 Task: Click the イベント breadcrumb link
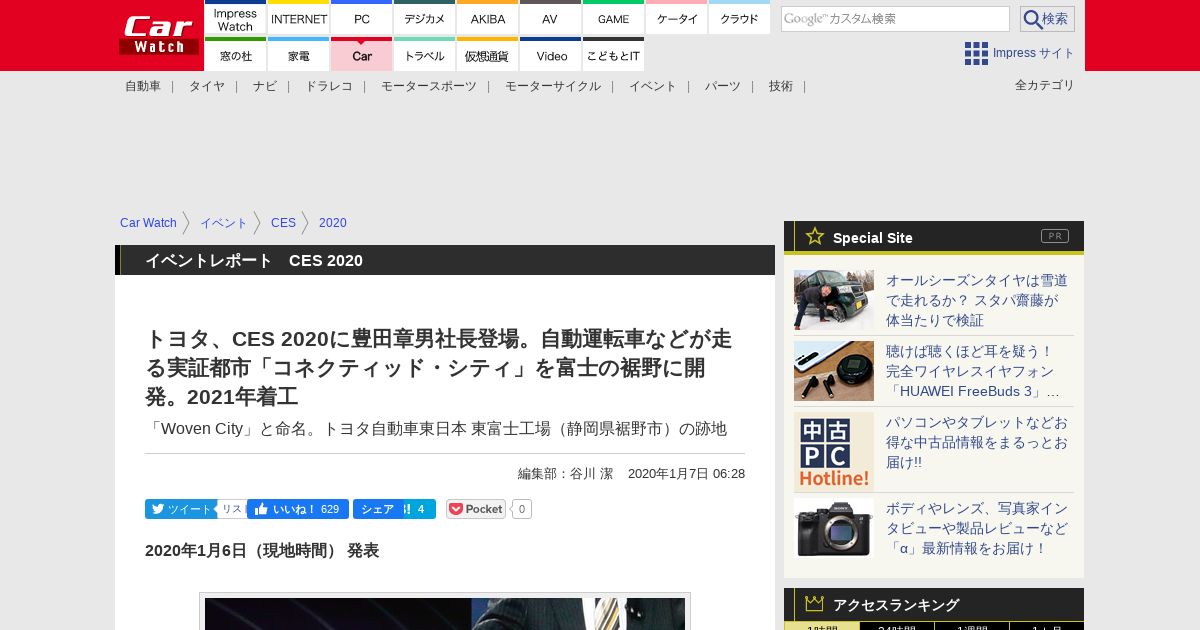[x=224, y=223]
